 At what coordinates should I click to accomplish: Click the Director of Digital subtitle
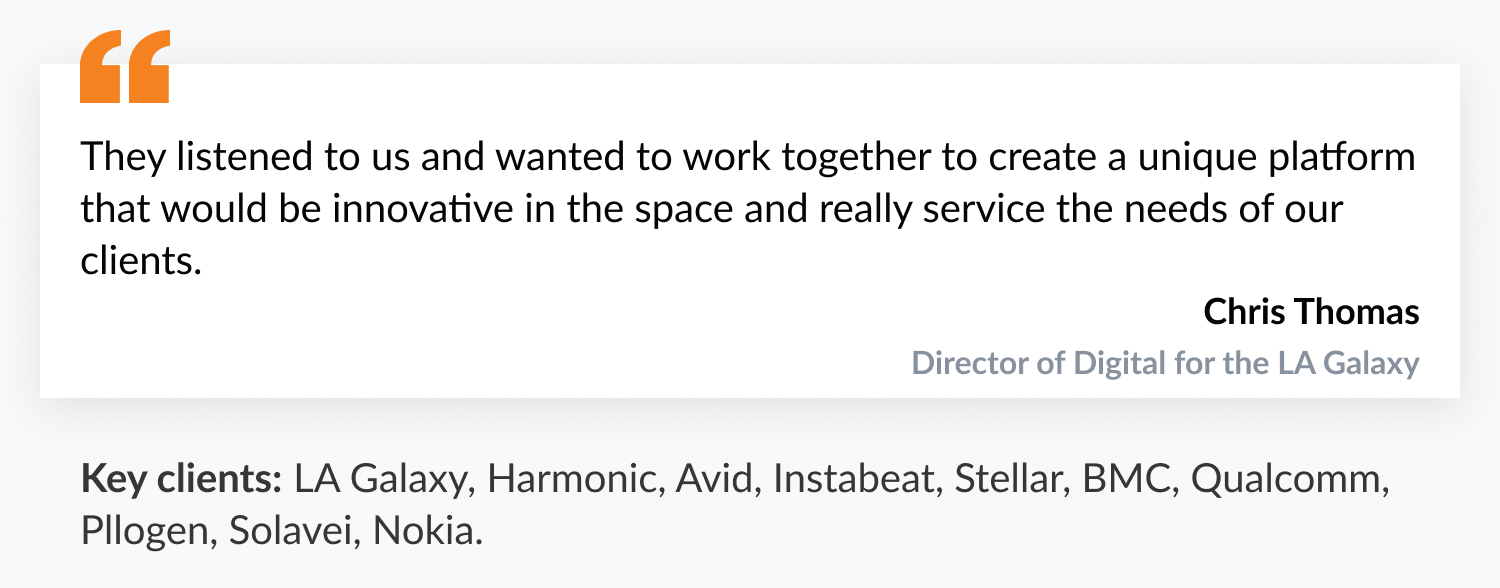[1165, 362]
